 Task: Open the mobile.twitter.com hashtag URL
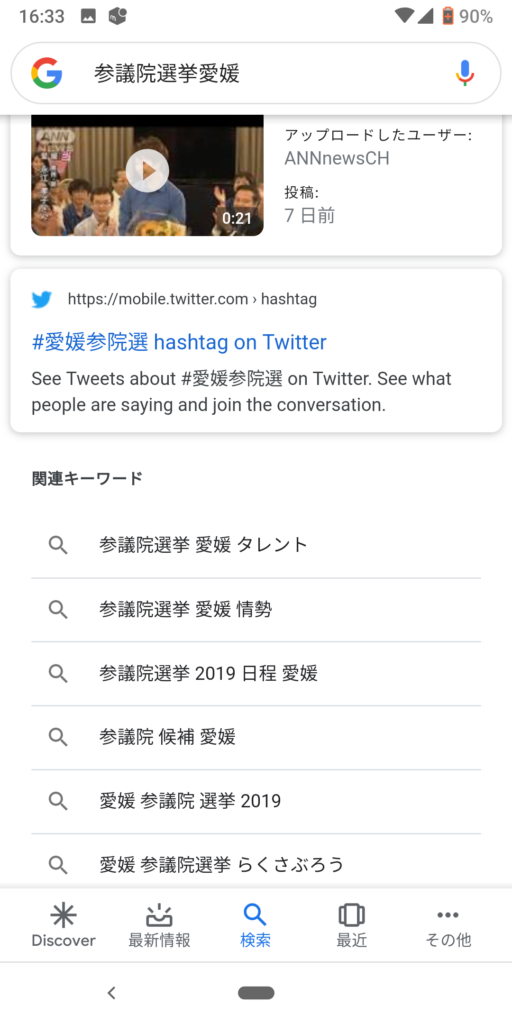coord(192,300)
